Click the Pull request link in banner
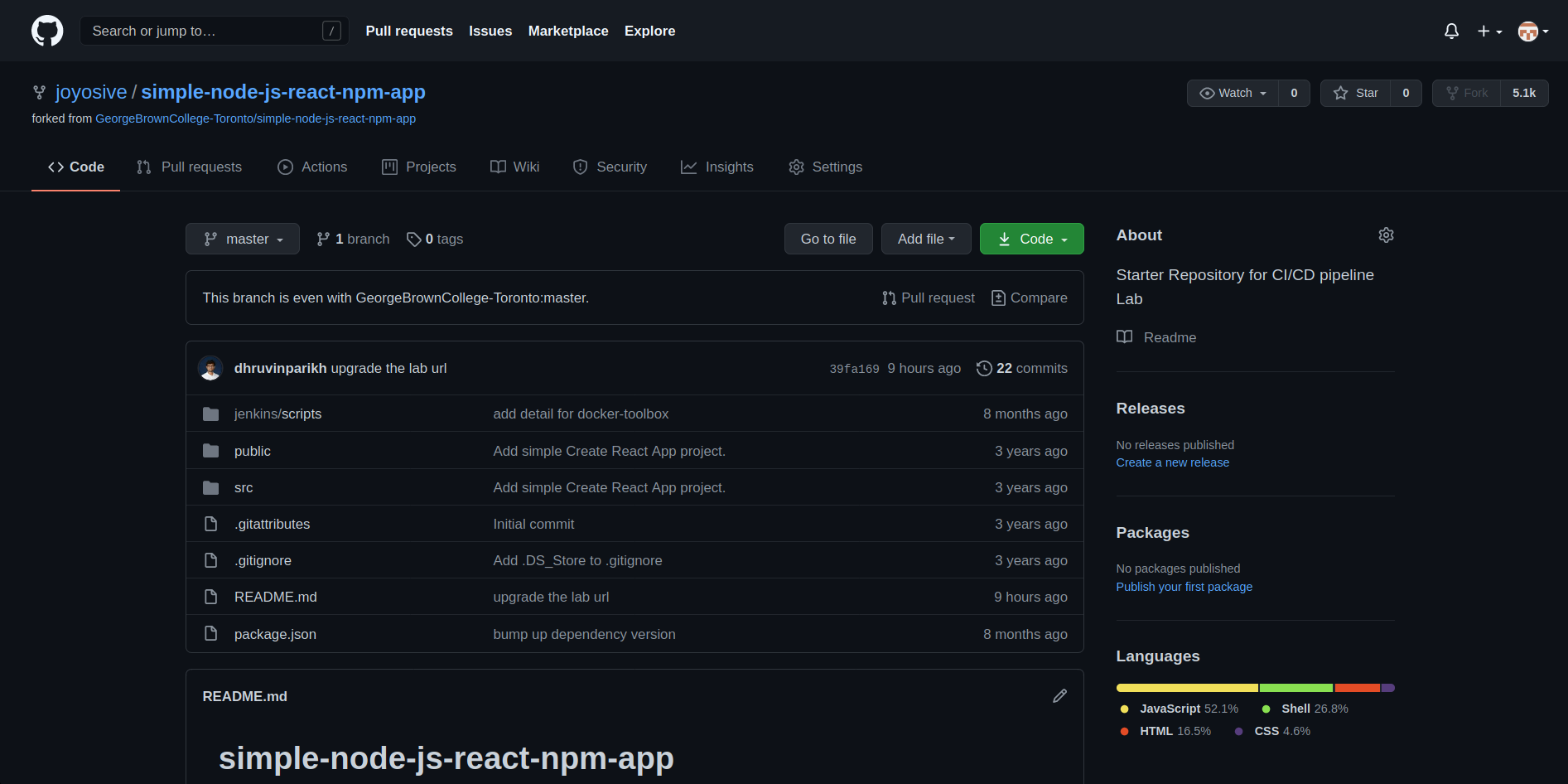Viewport: 1568px width, 784px height. 929,298
